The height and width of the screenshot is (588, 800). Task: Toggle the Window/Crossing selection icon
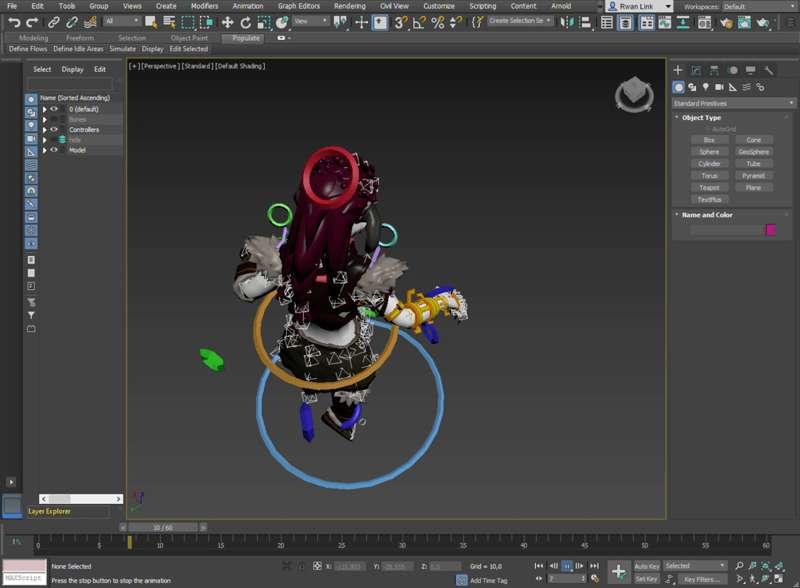tap(207, 22)
